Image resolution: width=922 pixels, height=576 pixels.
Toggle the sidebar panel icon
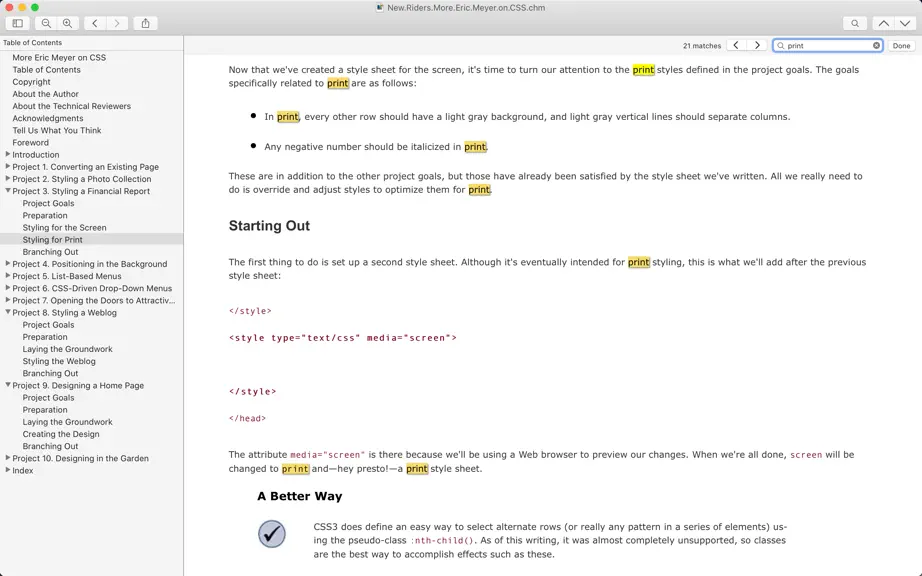coord(18,24)
